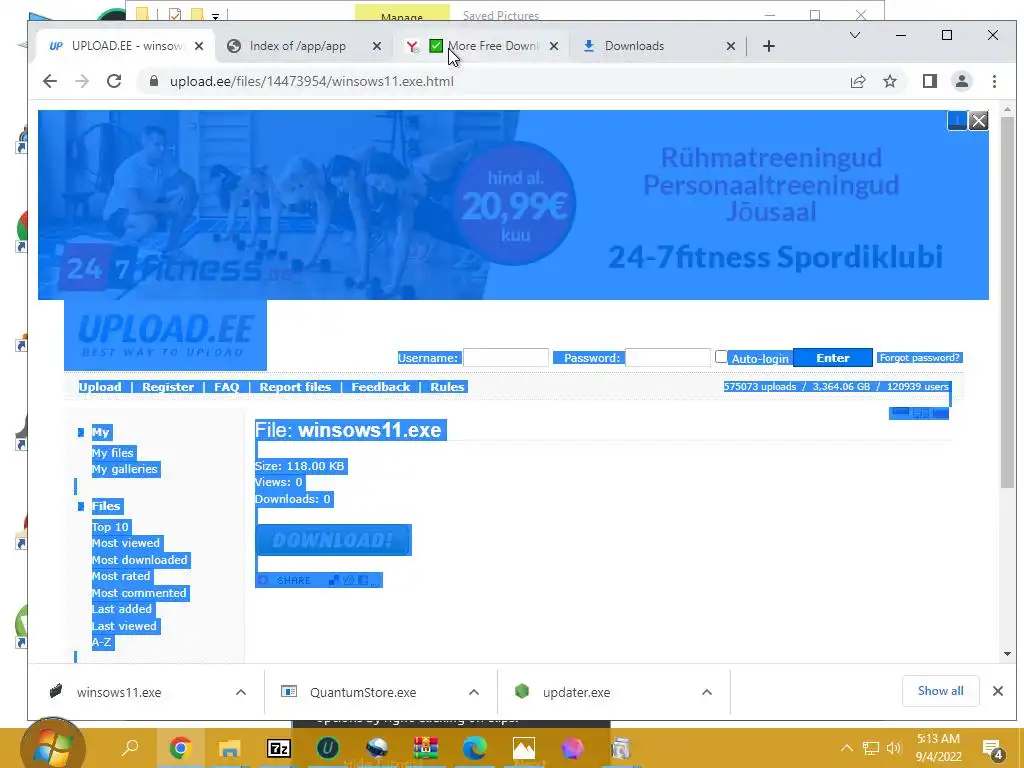Open Forgot password link
This screenshot has height=768, width=1024.
(x=920, y=358)
